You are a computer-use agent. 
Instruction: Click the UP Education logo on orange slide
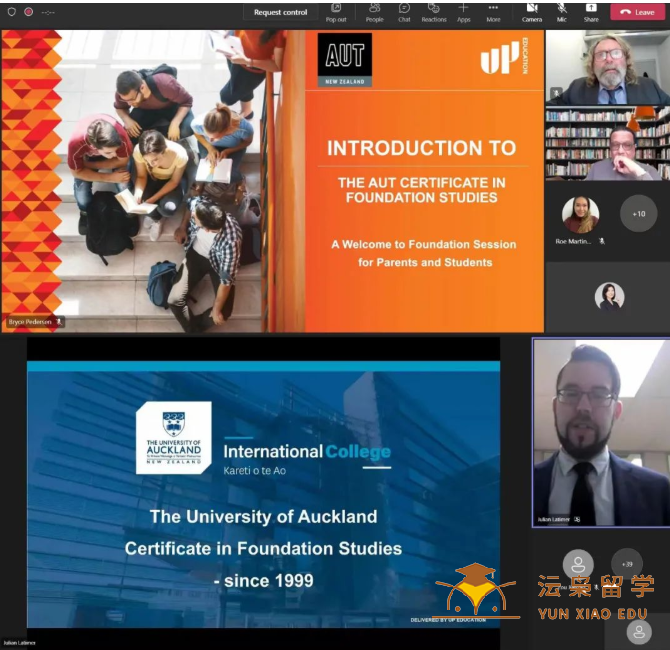(505, 56)
